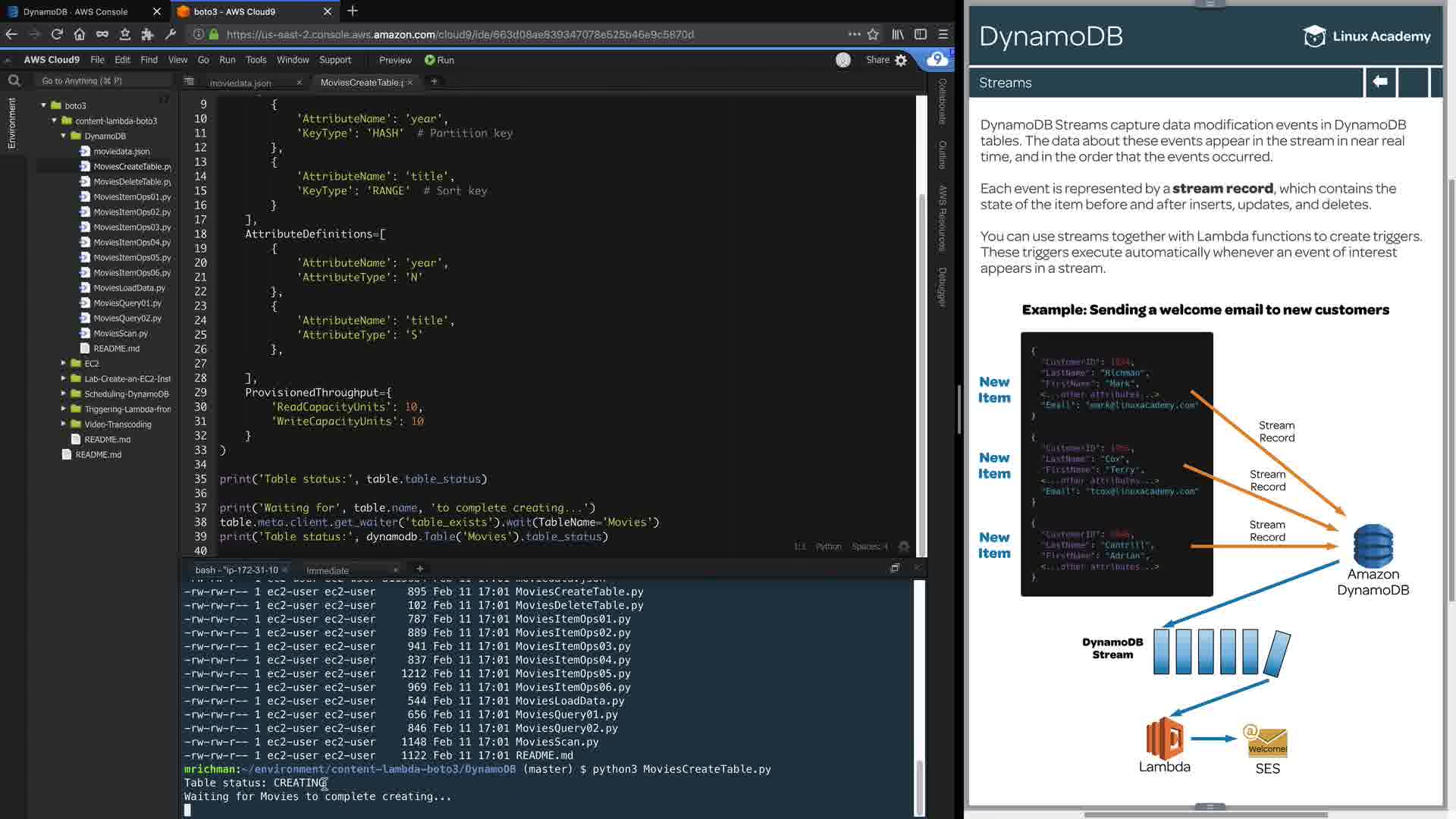Switch to the moviedata.json tab
The height and width of the screenshot is (819, 1456).
point(240,83)
